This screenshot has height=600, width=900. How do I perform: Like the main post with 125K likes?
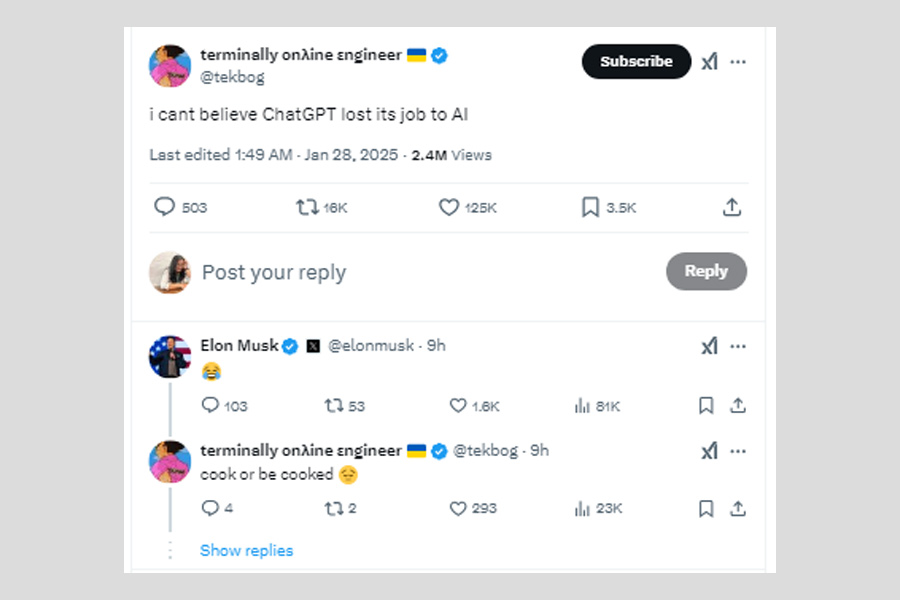pos(450,207)
